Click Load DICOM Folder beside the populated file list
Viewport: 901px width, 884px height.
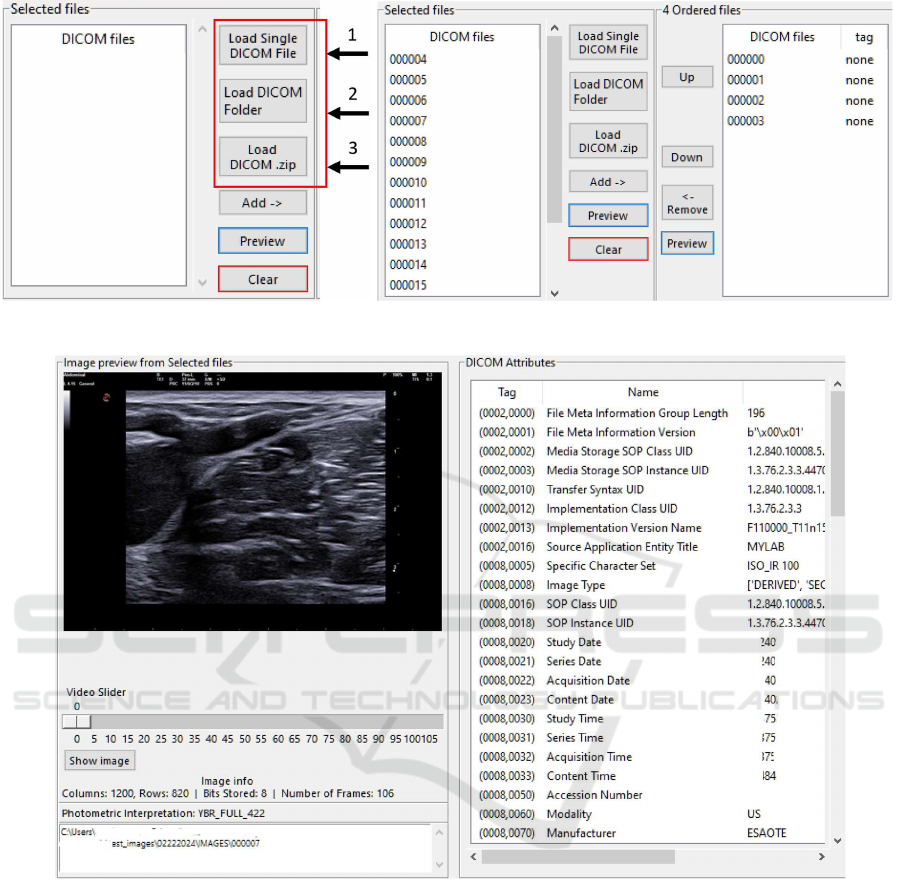point(608,91)
